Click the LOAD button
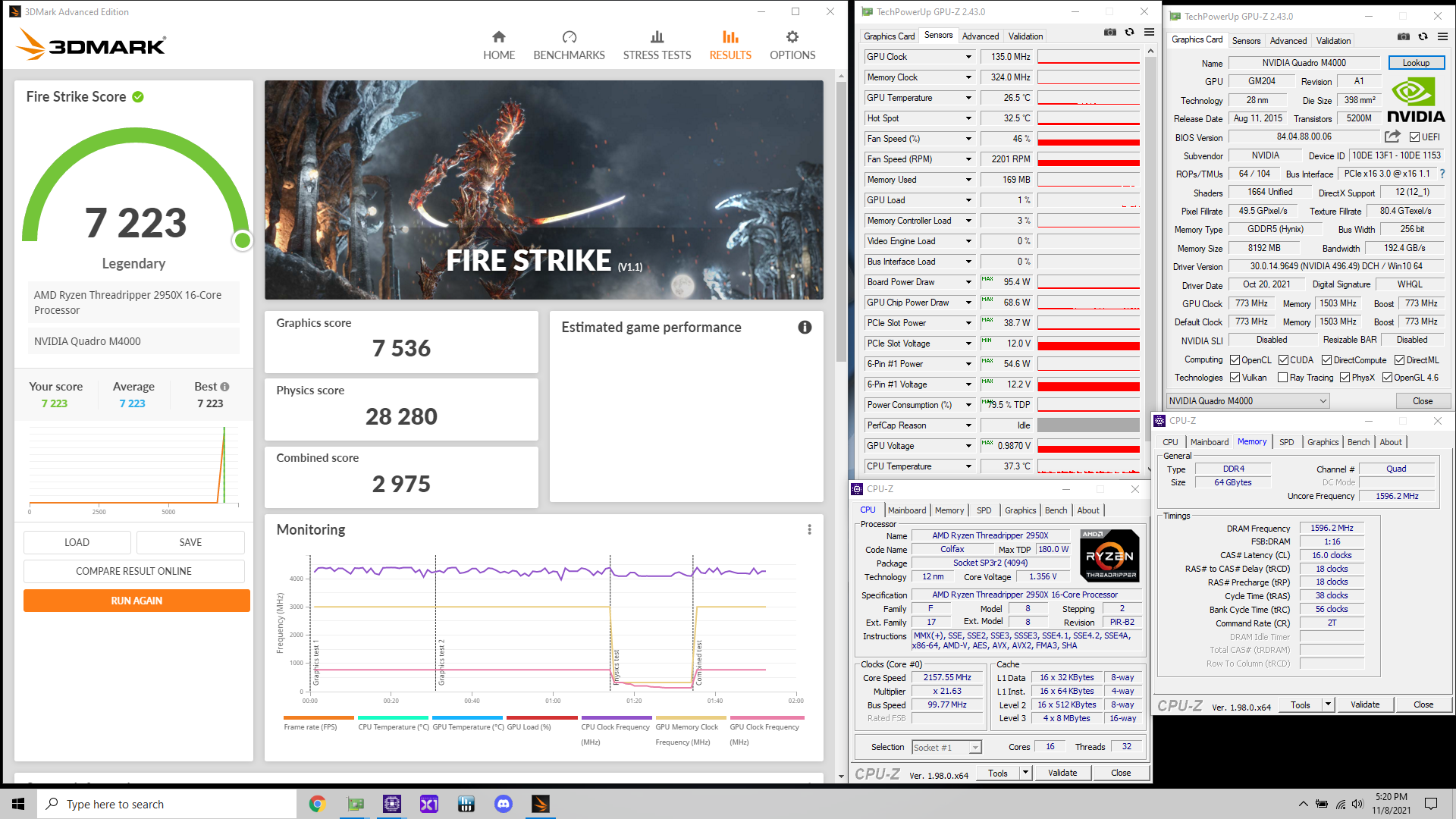1456x819 pixels. (x=77, y=542)
